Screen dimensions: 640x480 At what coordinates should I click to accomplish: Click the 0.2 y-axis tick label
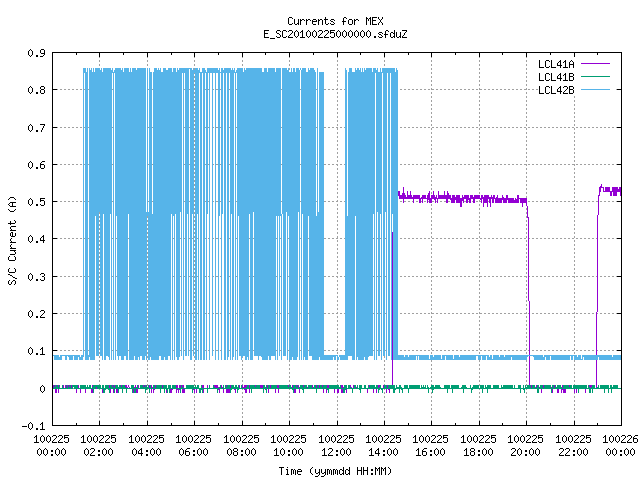tap(36, 314)
